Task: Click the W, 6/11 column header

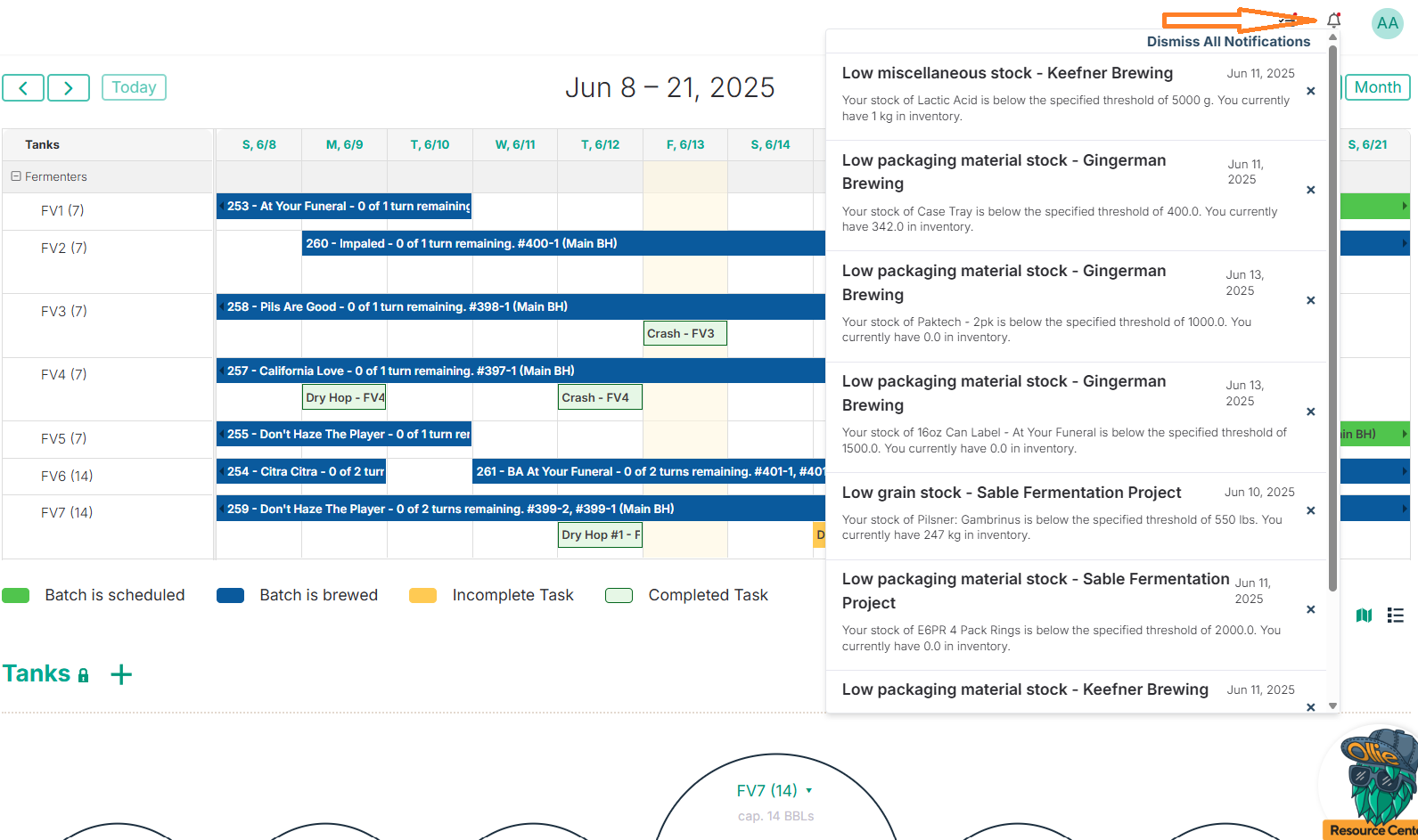Action: (515, 144)
